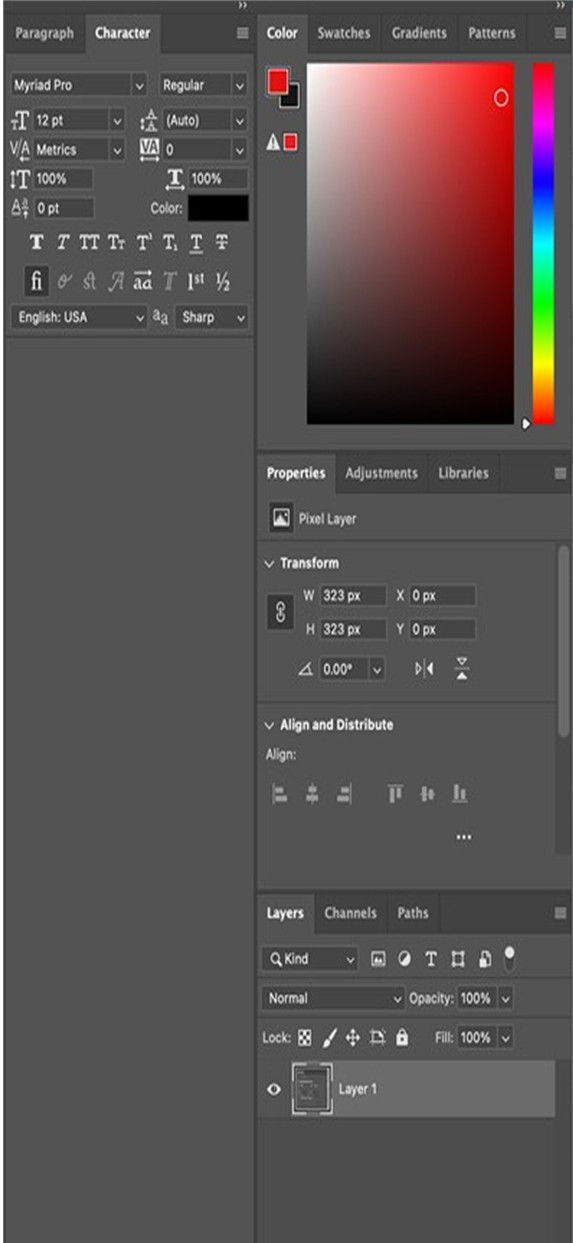Switch to the Adjustments tab
The image size is (573, 1243).
(381, 473)
